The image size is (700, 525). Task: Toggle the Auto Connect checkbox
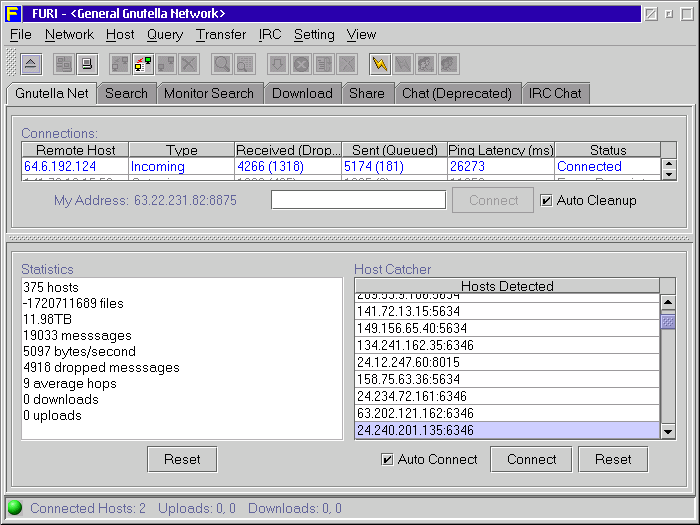pos(387,459)
